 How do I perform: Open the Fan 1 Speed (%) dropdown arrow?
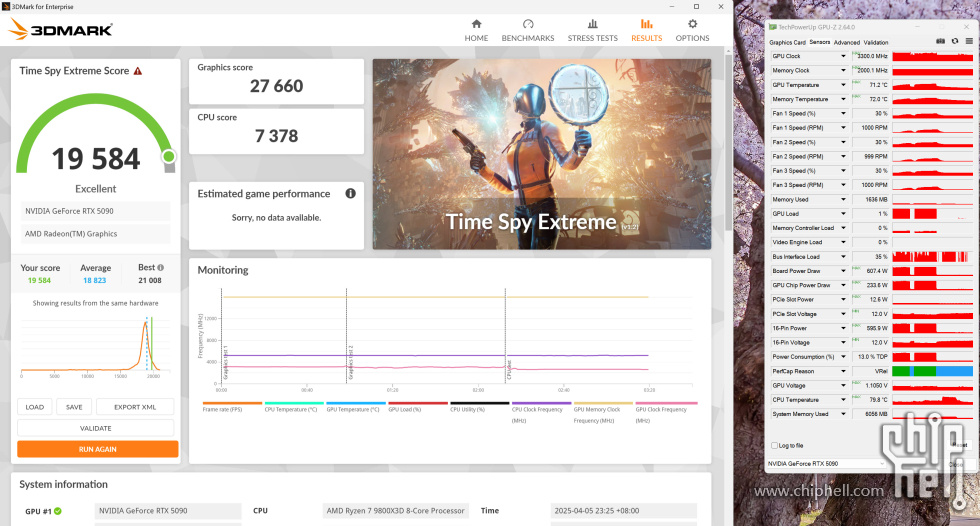click(x=843, y=114)
